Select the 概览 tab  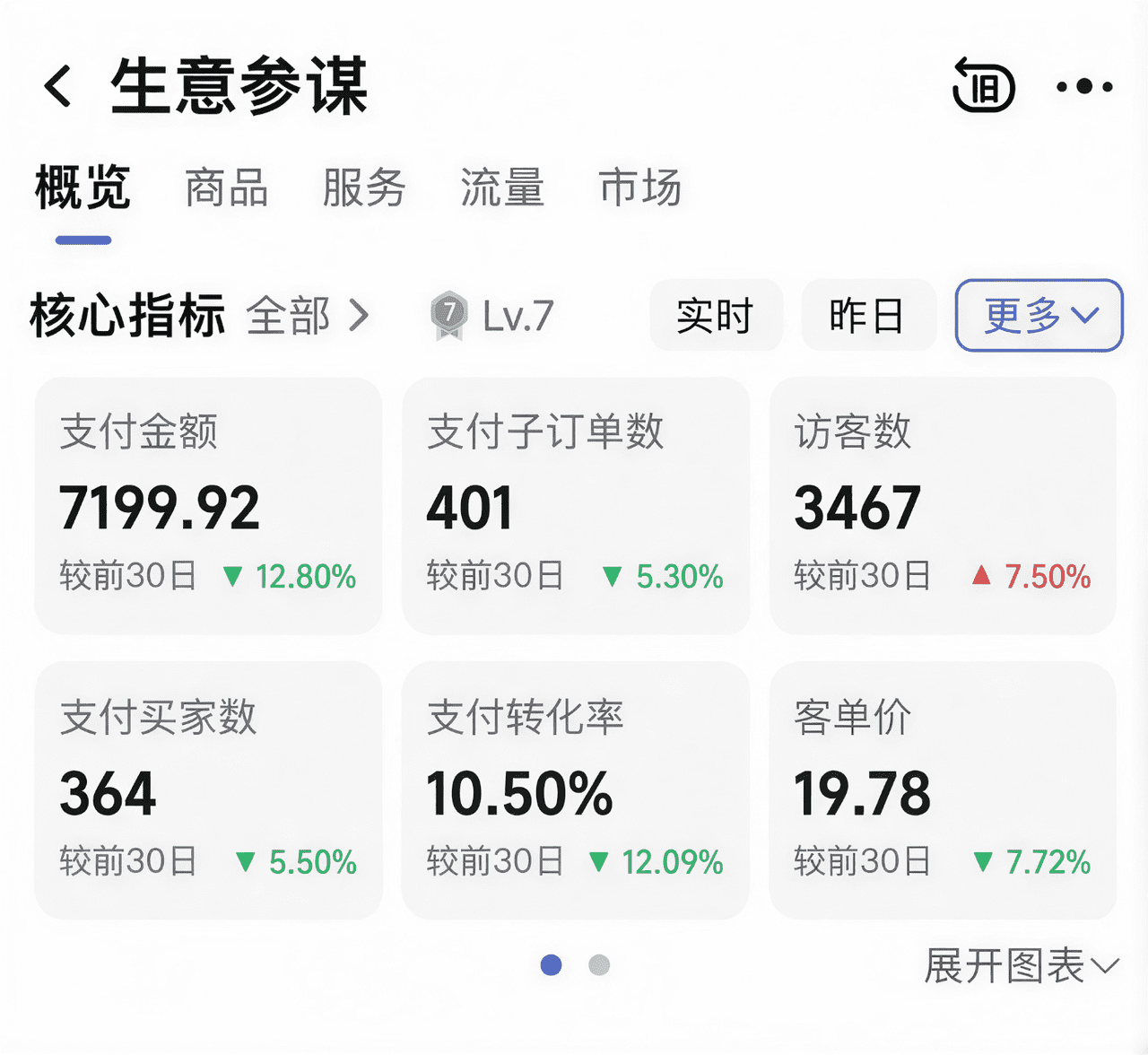(83, 187)
